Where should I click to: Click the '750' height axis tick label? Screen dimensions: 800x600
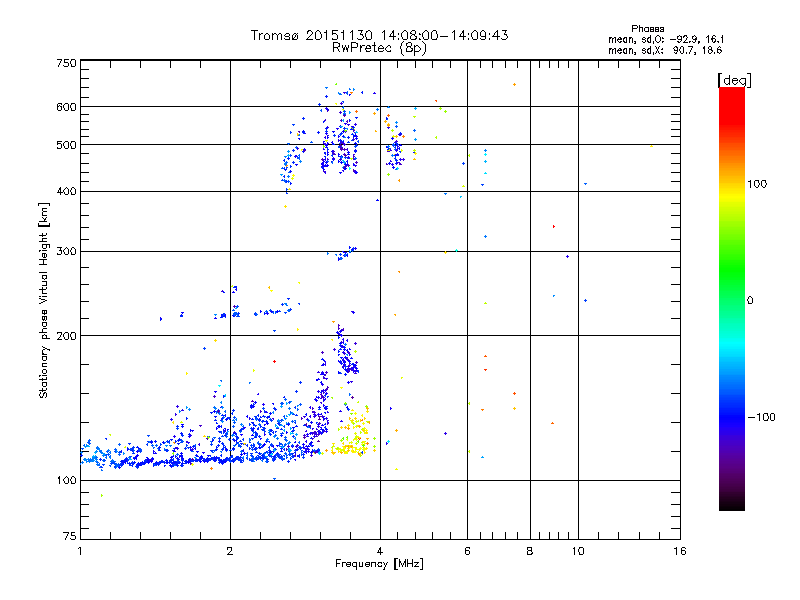point(66,63)
